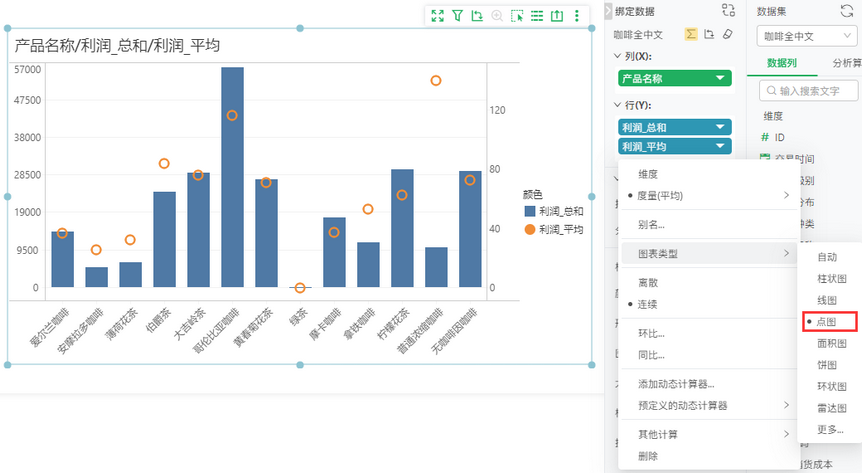The height and width of the screenshot is (473, 862).
Task: Click the swap axes icon in chart toolbar
Action: point(477,16)
